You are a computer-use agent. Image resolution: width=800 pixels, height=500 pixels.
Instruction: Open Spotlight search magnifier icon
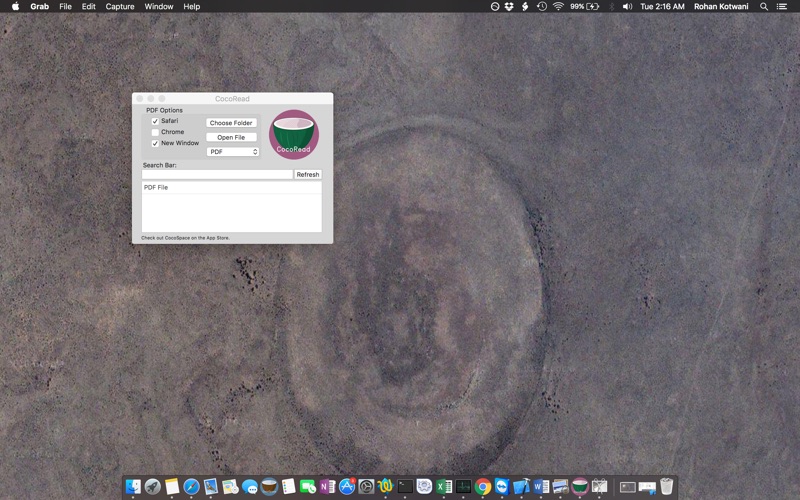click(x=764, y=6)
